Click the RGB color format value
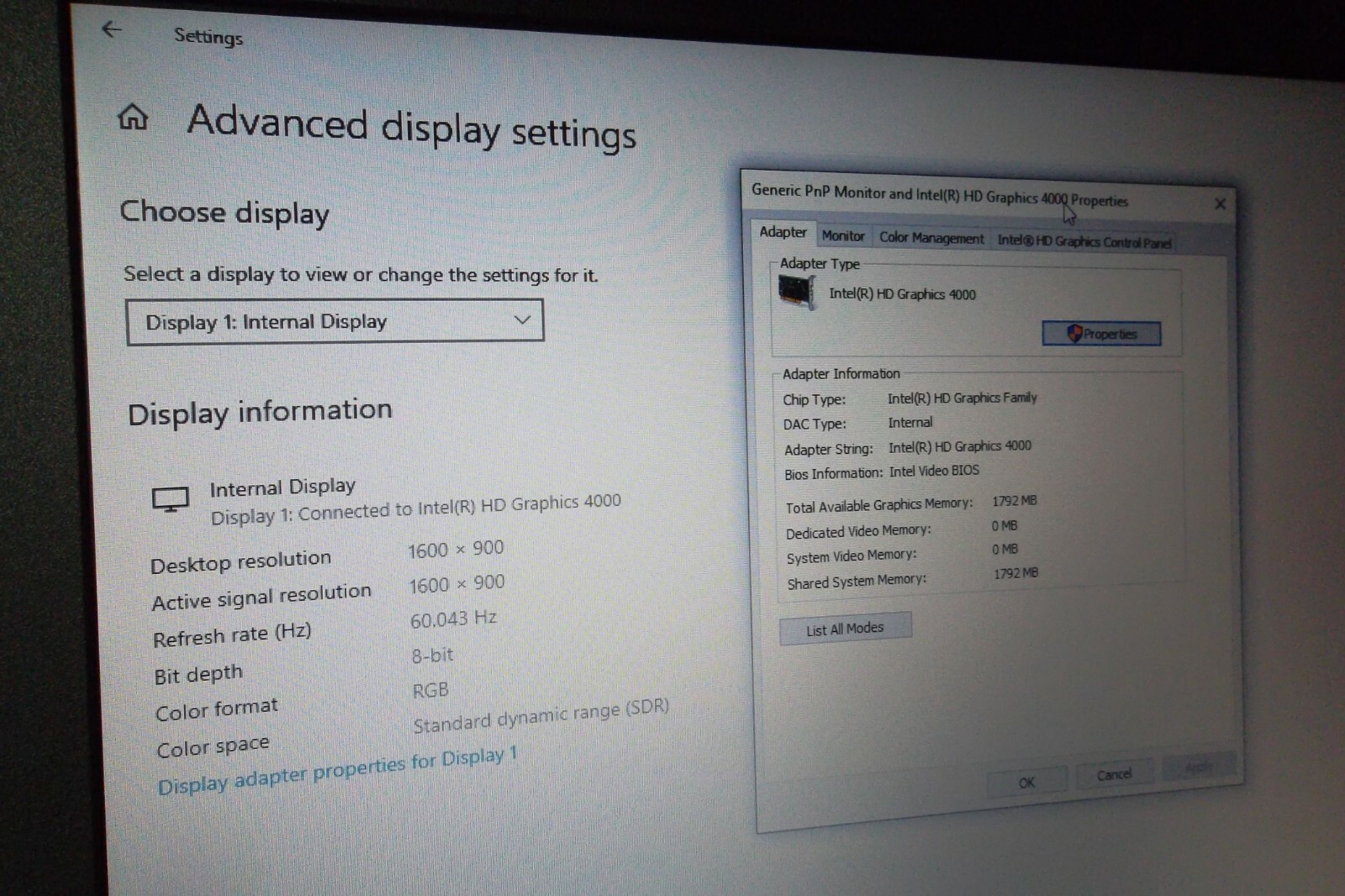1345x896 pixels. point(430,691)
